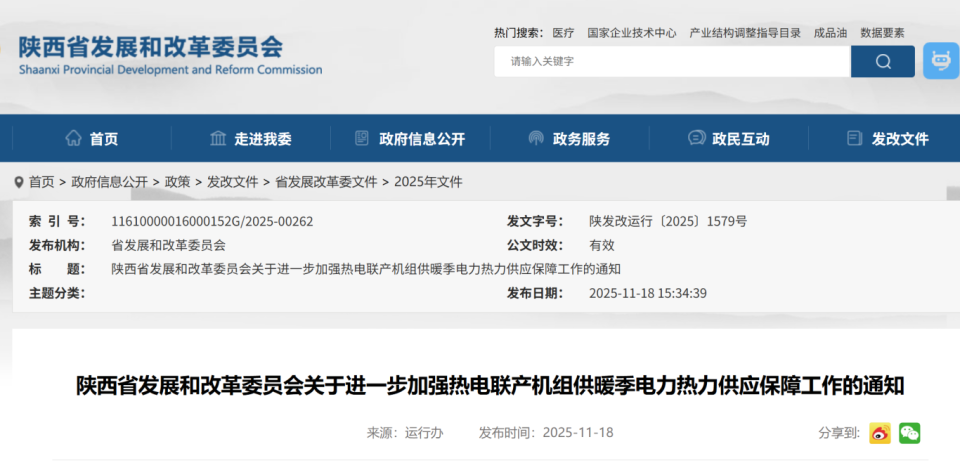
Task: Click hot search term 国家企业技术中心
Action: click(632, 33)
